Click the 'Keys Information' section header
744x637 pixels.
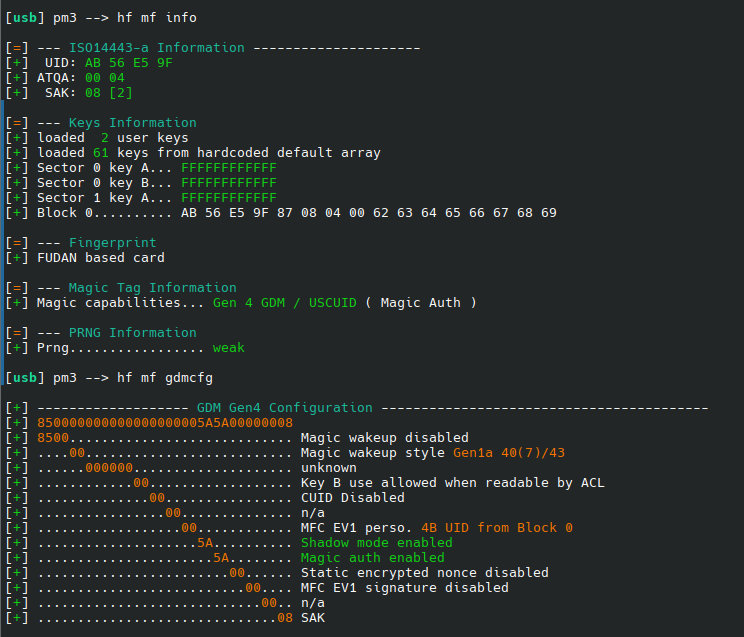125,123
